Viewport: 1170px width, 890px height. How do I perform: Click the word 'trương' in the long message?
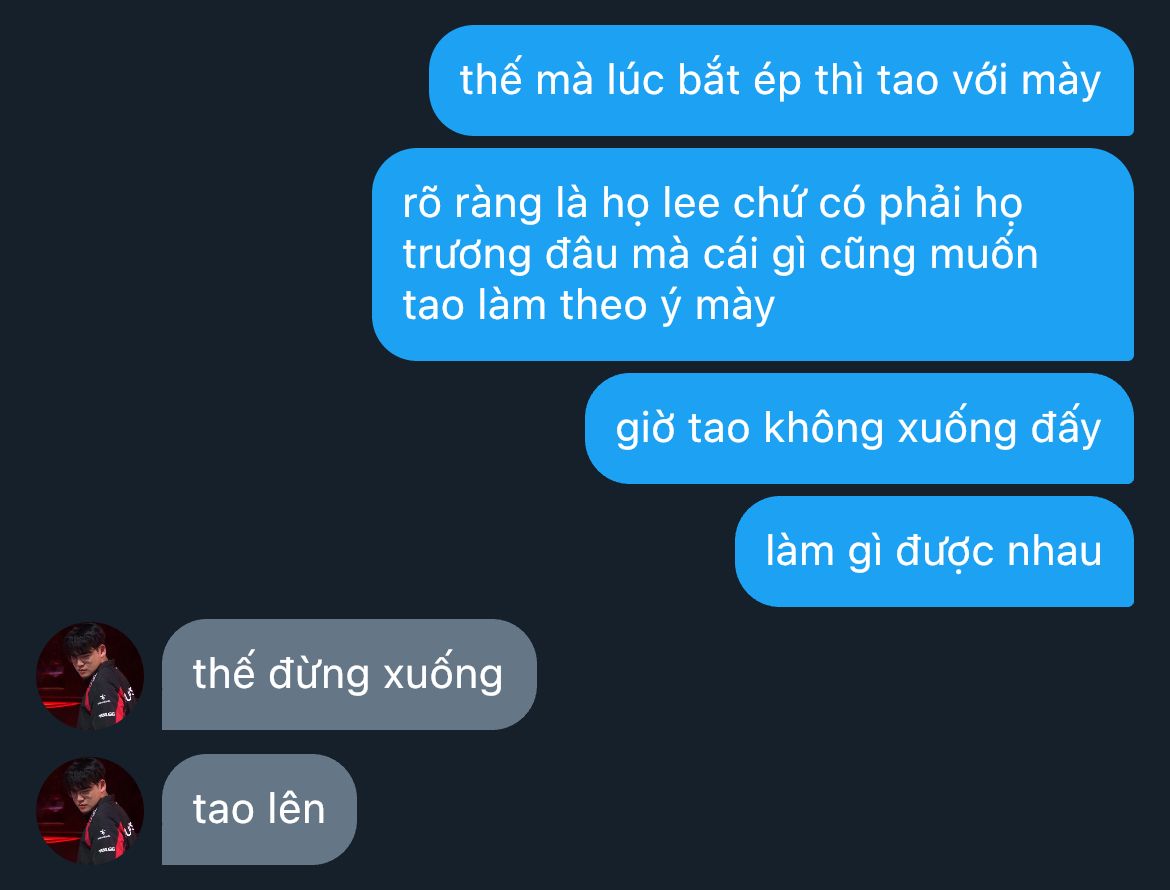467,254
